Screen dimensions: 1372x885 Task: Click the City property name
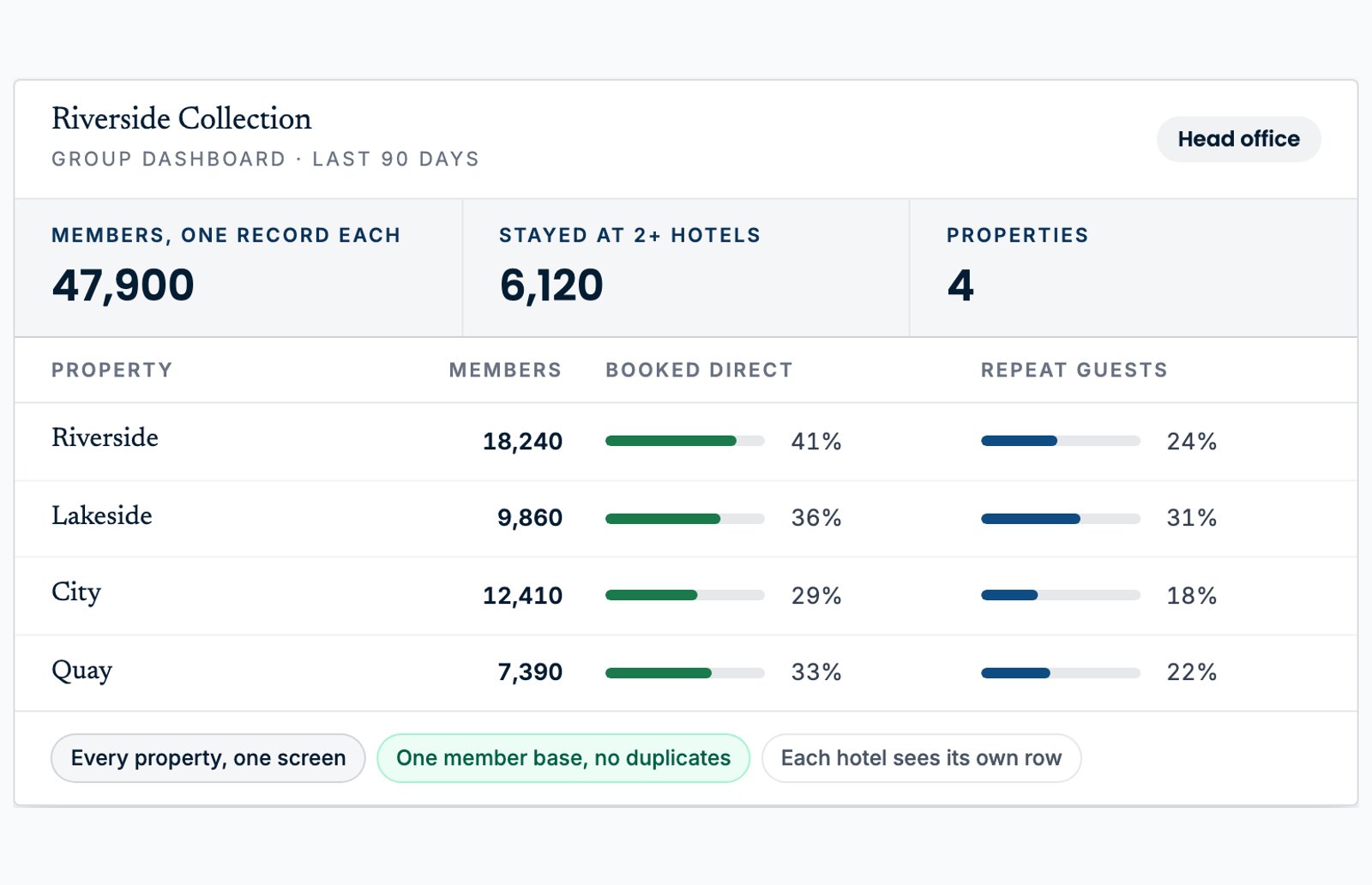tap(76, 593)
